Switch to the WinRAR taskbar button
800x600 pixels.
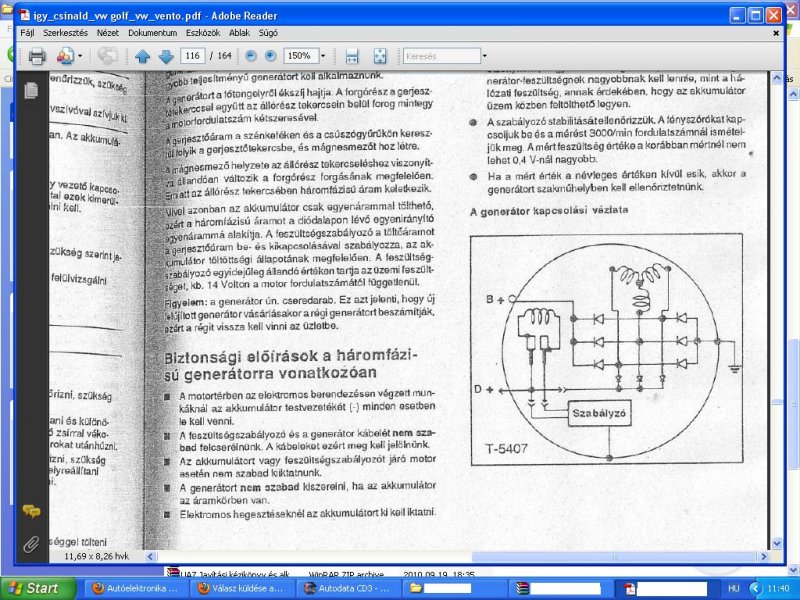tap(561, 588)
